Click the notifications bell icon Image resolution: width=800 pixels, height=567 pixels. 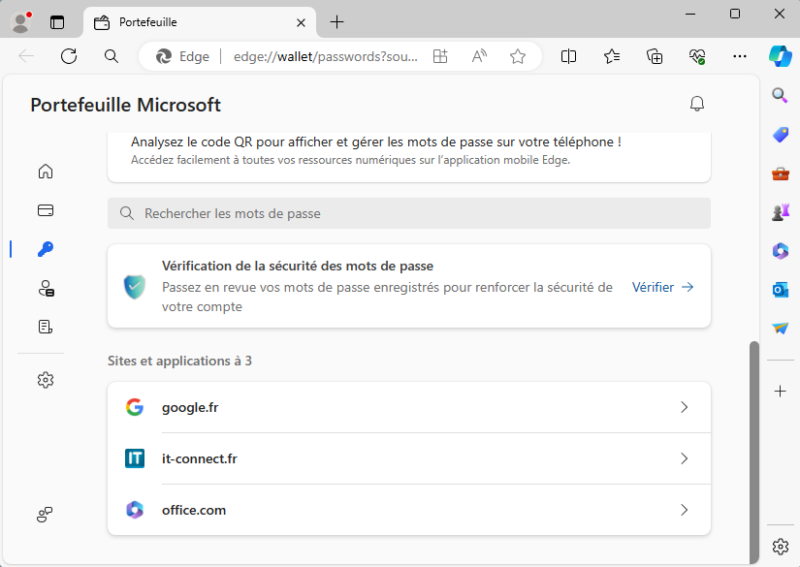coord(697,104)
